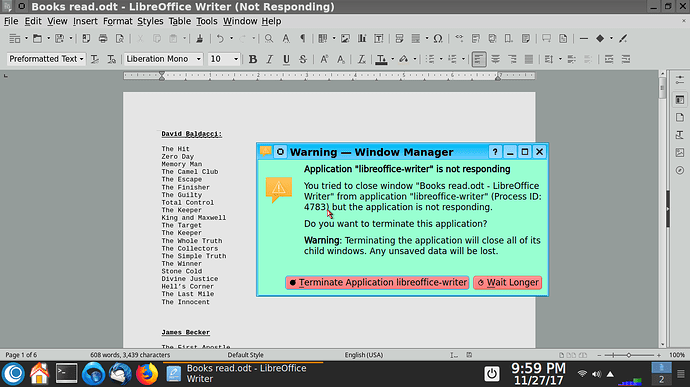Open font size 10 dropdown
This screenshot has width=690, height=387.
click(x=236, y=59)
